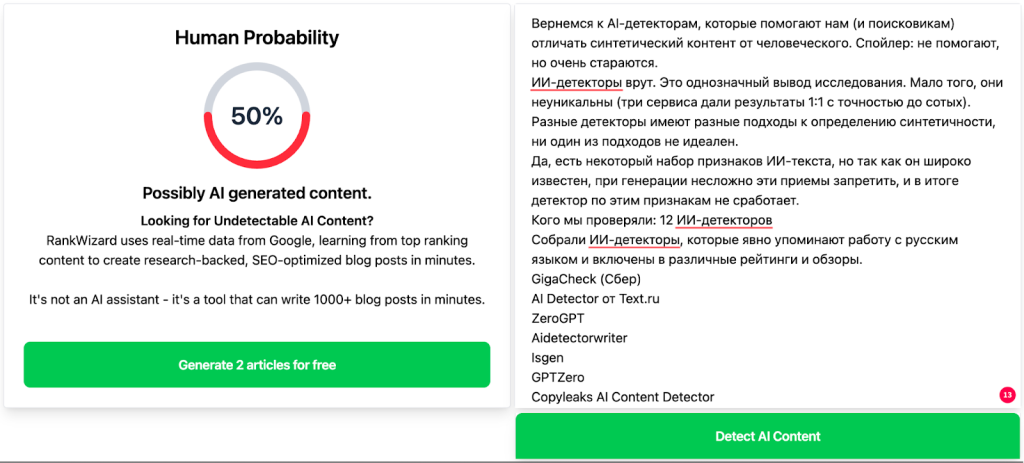Place cursor on the GigaCheck (Сбер) line
The image size is (1024, 463).
586,279
